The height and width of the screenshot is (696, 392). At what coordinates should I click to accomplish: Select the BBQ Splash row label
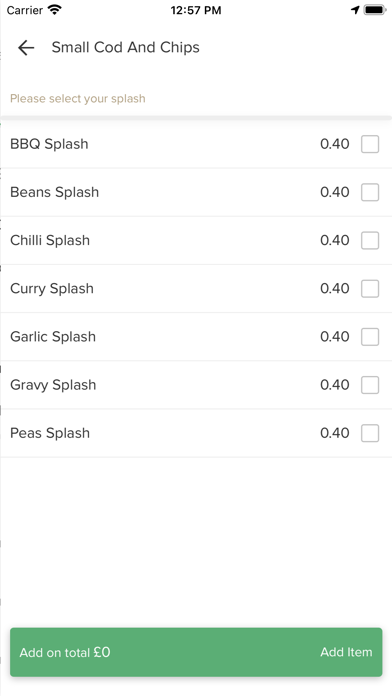49,144
